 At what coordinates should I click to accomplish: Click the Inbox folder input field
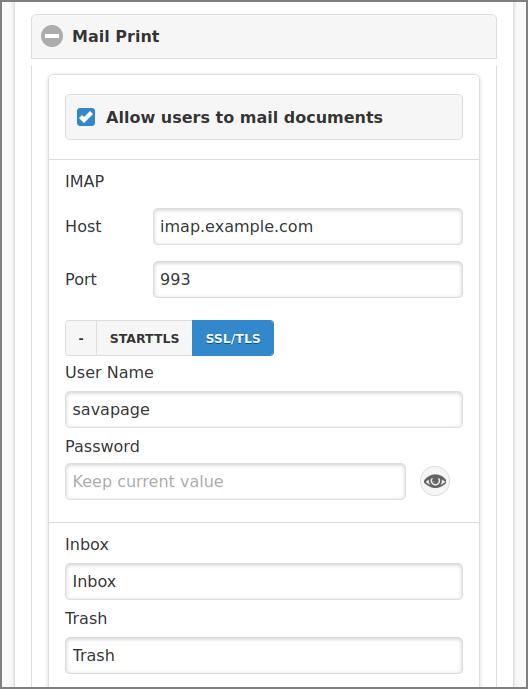(x=264, y=581)
